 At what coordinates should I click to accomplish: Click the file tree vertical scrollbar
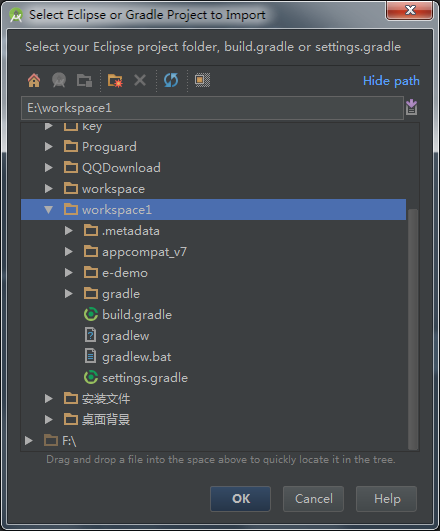pyautogui.click(x=413, y=329)
